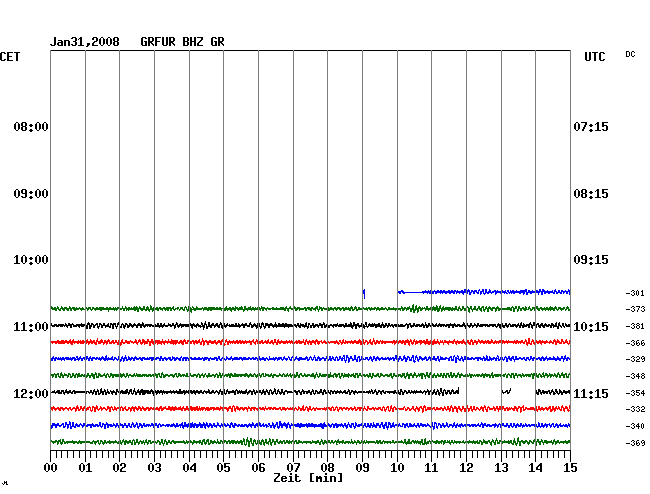
Task: Click minute tick label 05
Action: (223, 468)
